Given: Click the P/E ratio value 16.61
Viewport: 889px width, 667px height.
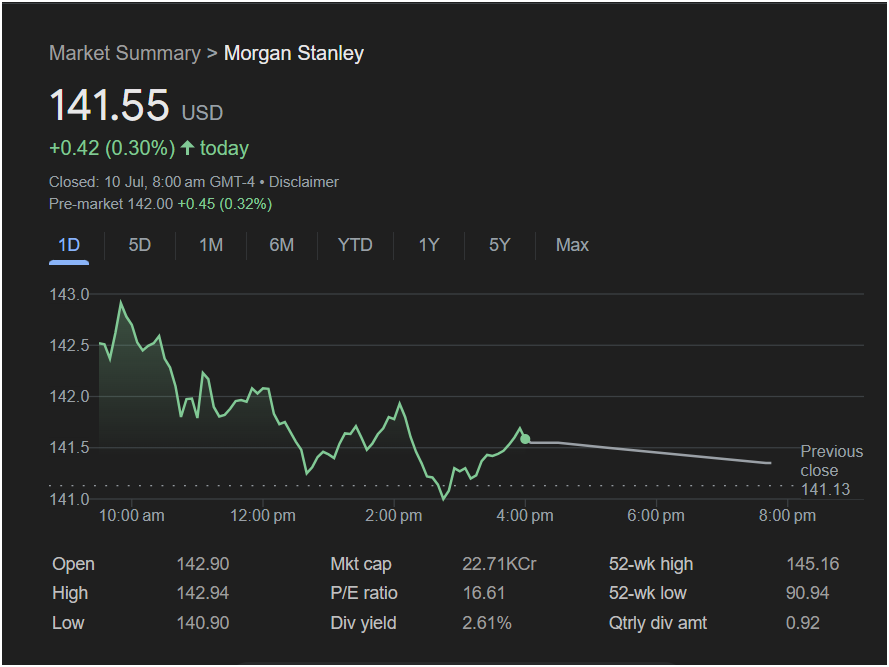Looking at the screenshot, I should 484,593.
